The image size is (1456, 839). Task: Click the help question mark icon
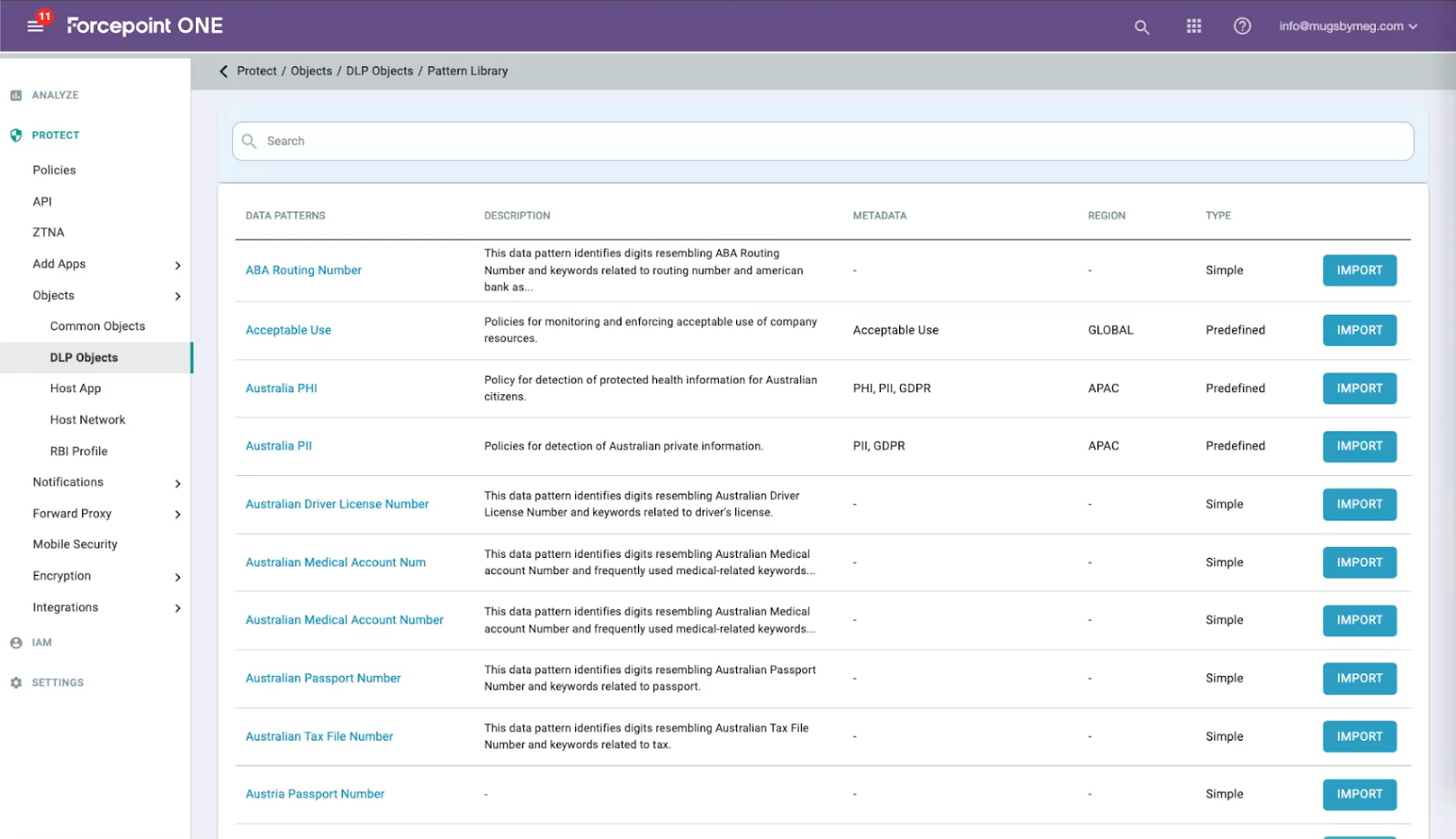click(x=1242, y=25)
